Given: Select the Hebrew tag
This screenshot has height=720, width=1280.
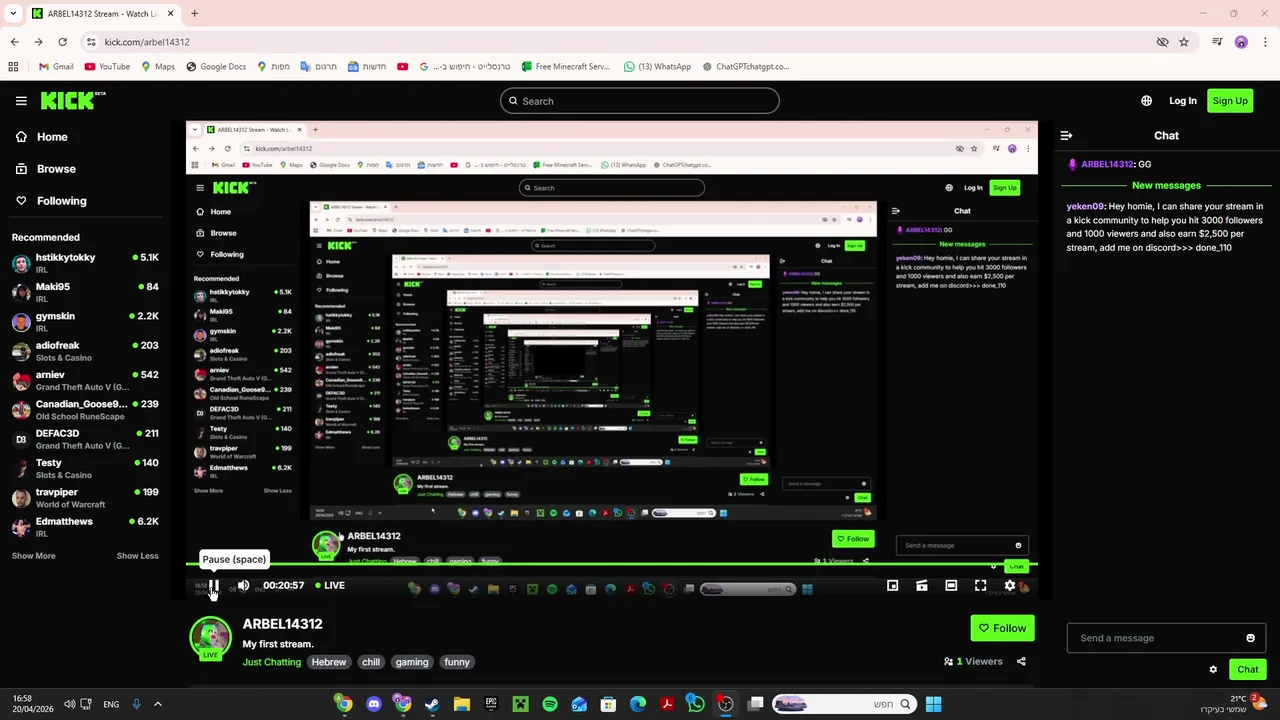Looking at the screenshot, I should 328,662.
